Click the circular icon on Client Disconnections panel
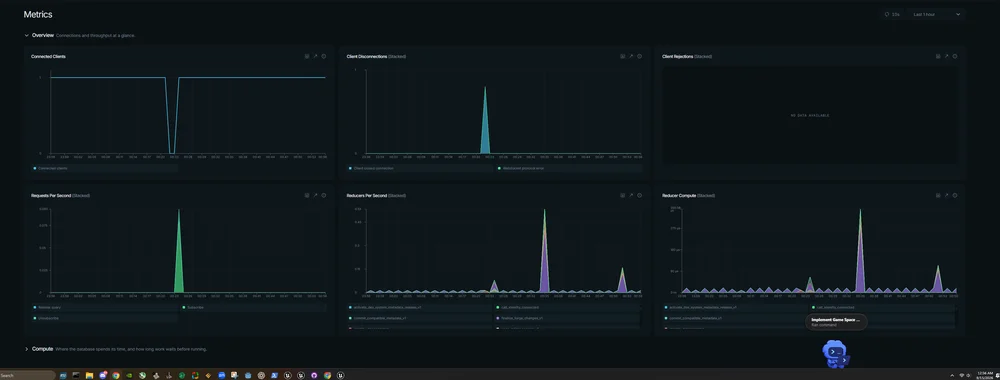Image resolution: width=1000 pixels, height=380 pixels. point(640,56)
